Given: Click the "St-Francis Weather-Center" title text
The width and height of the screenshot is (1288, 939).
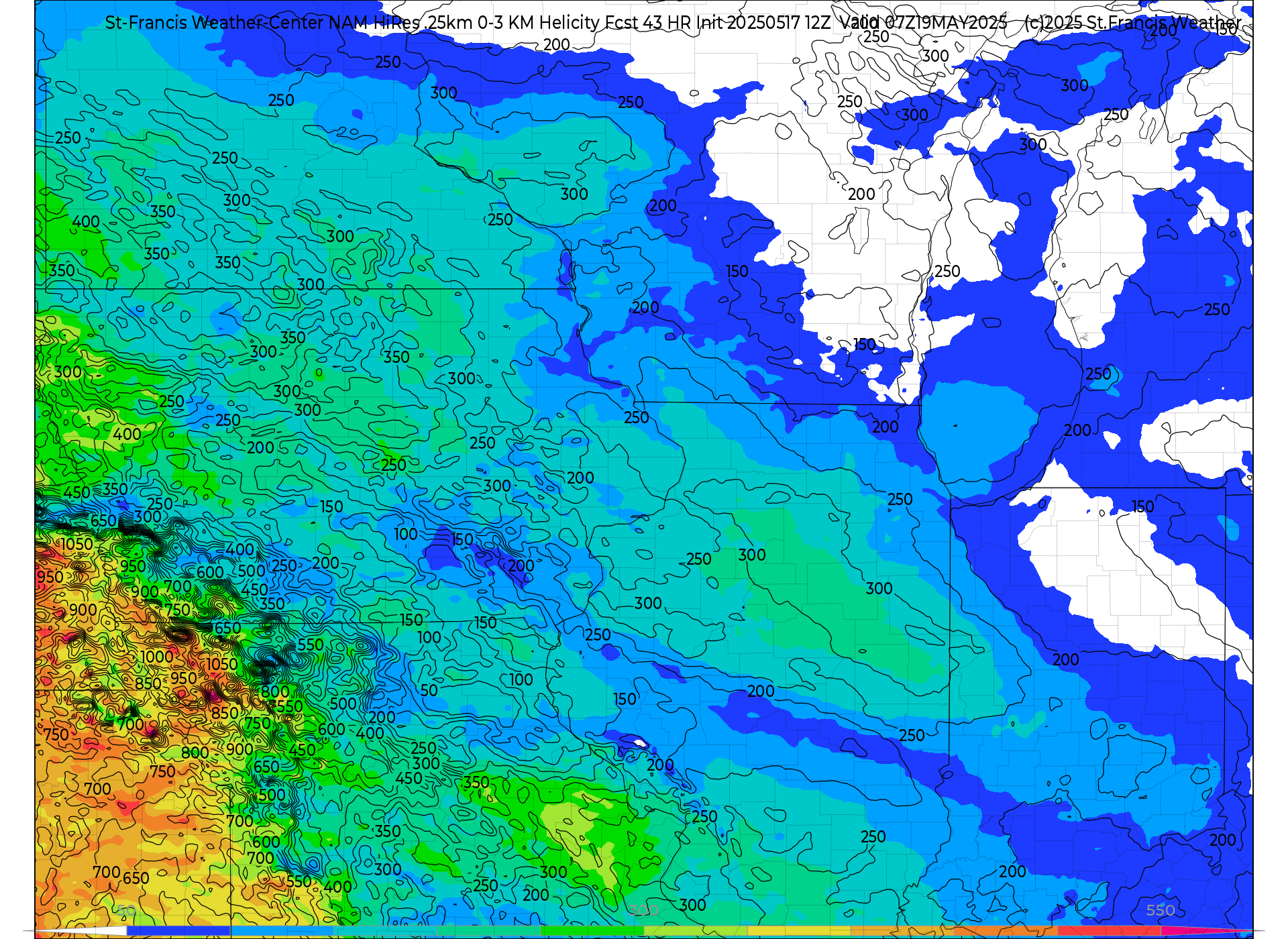Looking at the screenshot, I should click(214, 23).
